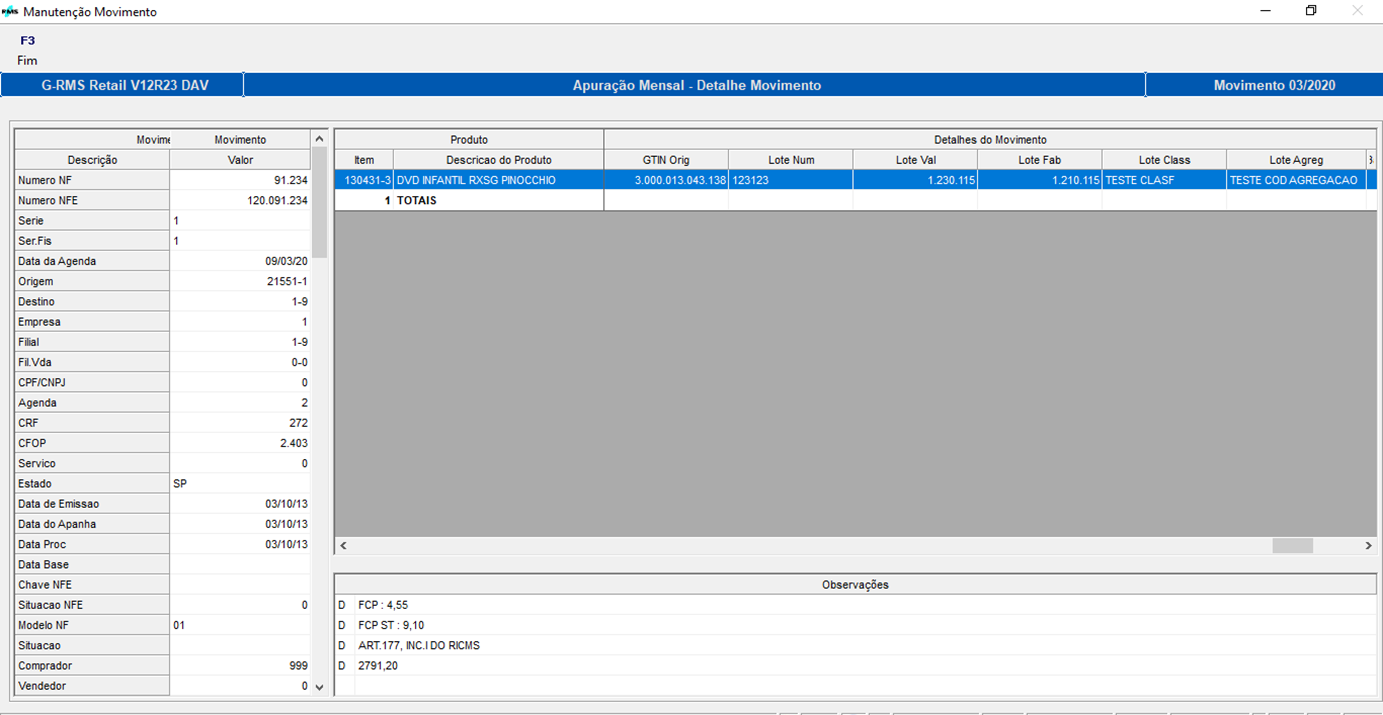Click the RMS application icon in title bar

click(10, 12)
